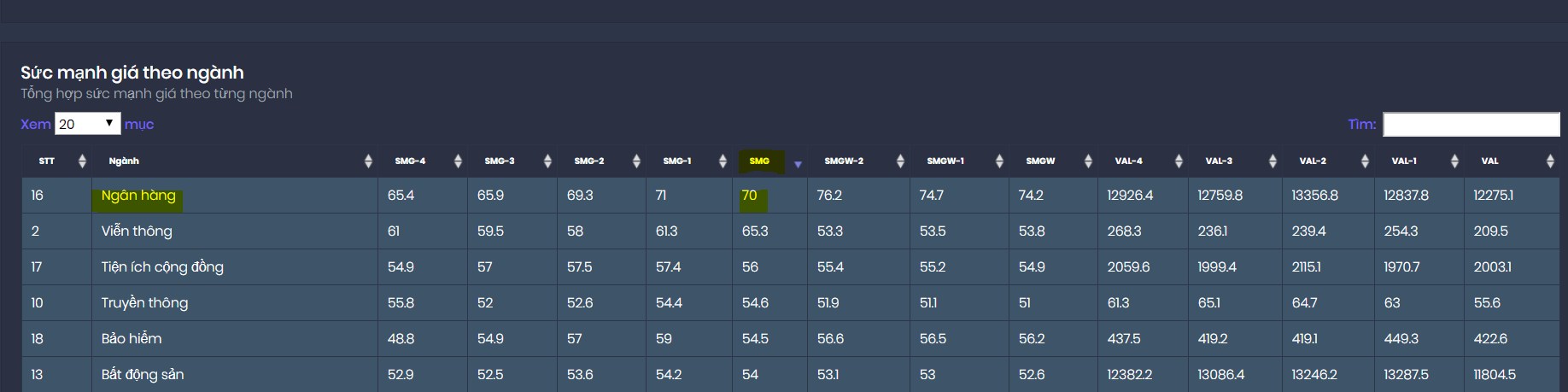Sort the SMGW column with its arrows
The image size is (1568, 392).
tap(1088, 161)
